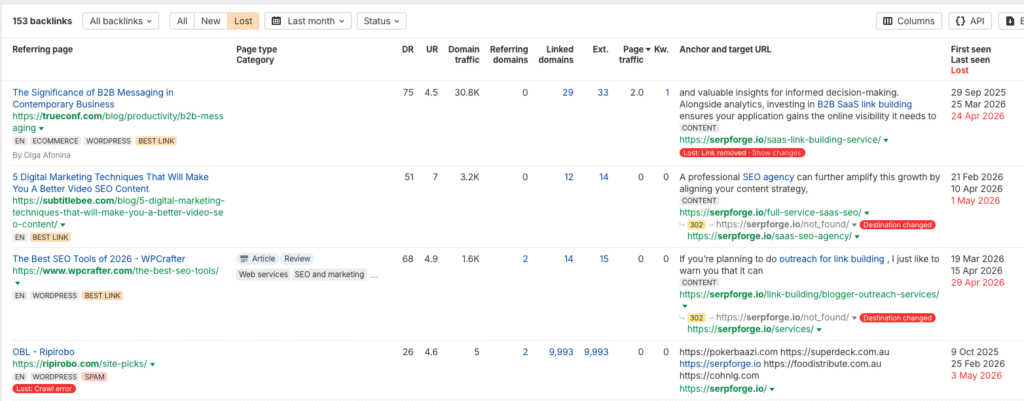Open the ripirobo.com/site-picks URL
Screen dimensions: 1024x401
coord(80,364)
